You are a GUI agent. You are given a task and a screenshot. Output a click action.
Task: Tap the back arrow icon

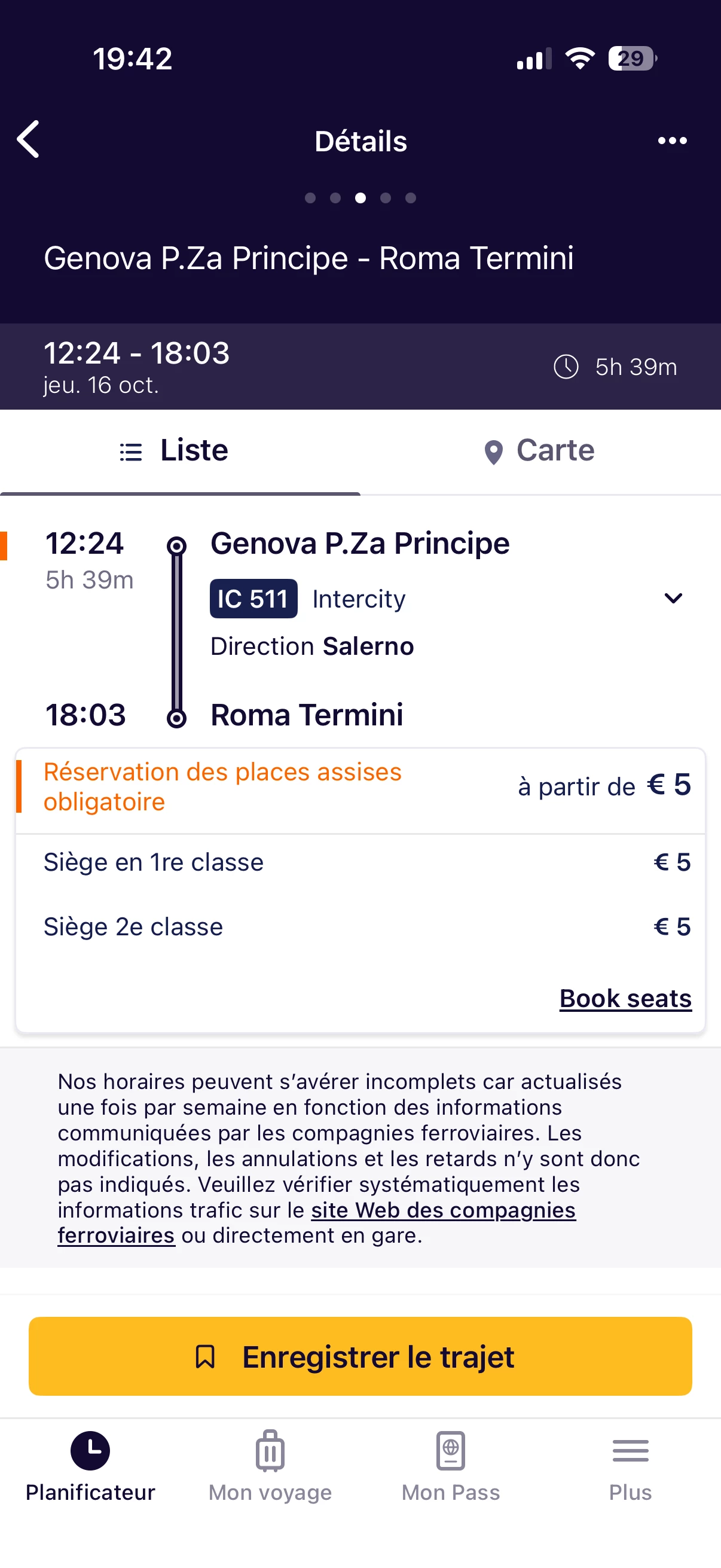click(29, 139)
